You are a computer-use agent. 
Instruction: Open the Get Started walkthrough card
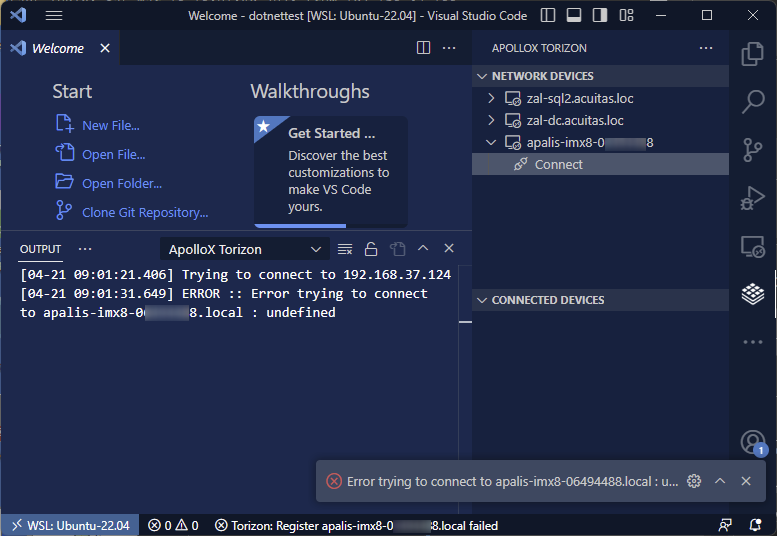[x=331, y=172]
